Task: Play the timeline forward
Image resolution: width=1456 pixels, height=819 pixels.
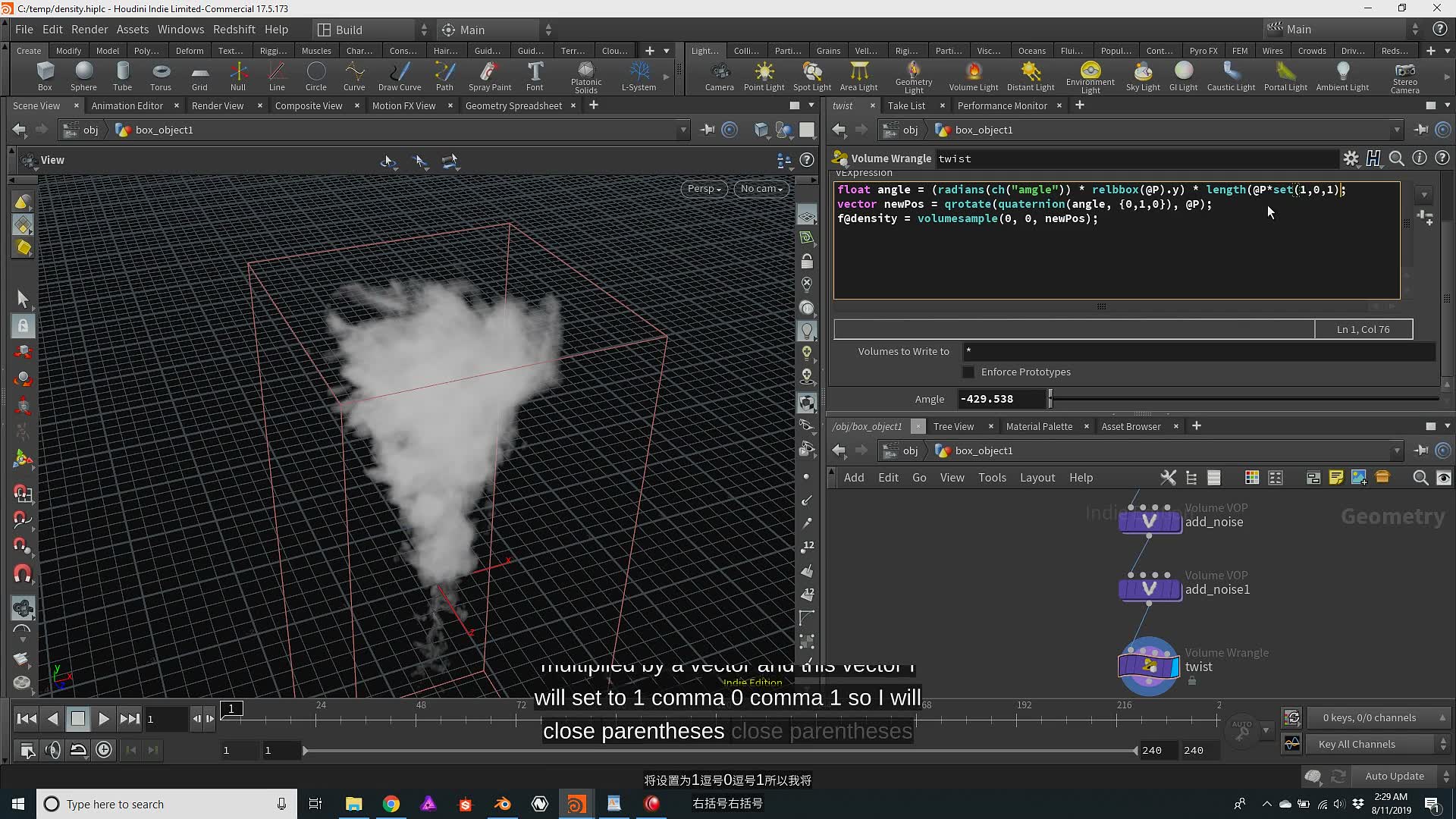Action: pyautogui.click(x=104, y=718)
